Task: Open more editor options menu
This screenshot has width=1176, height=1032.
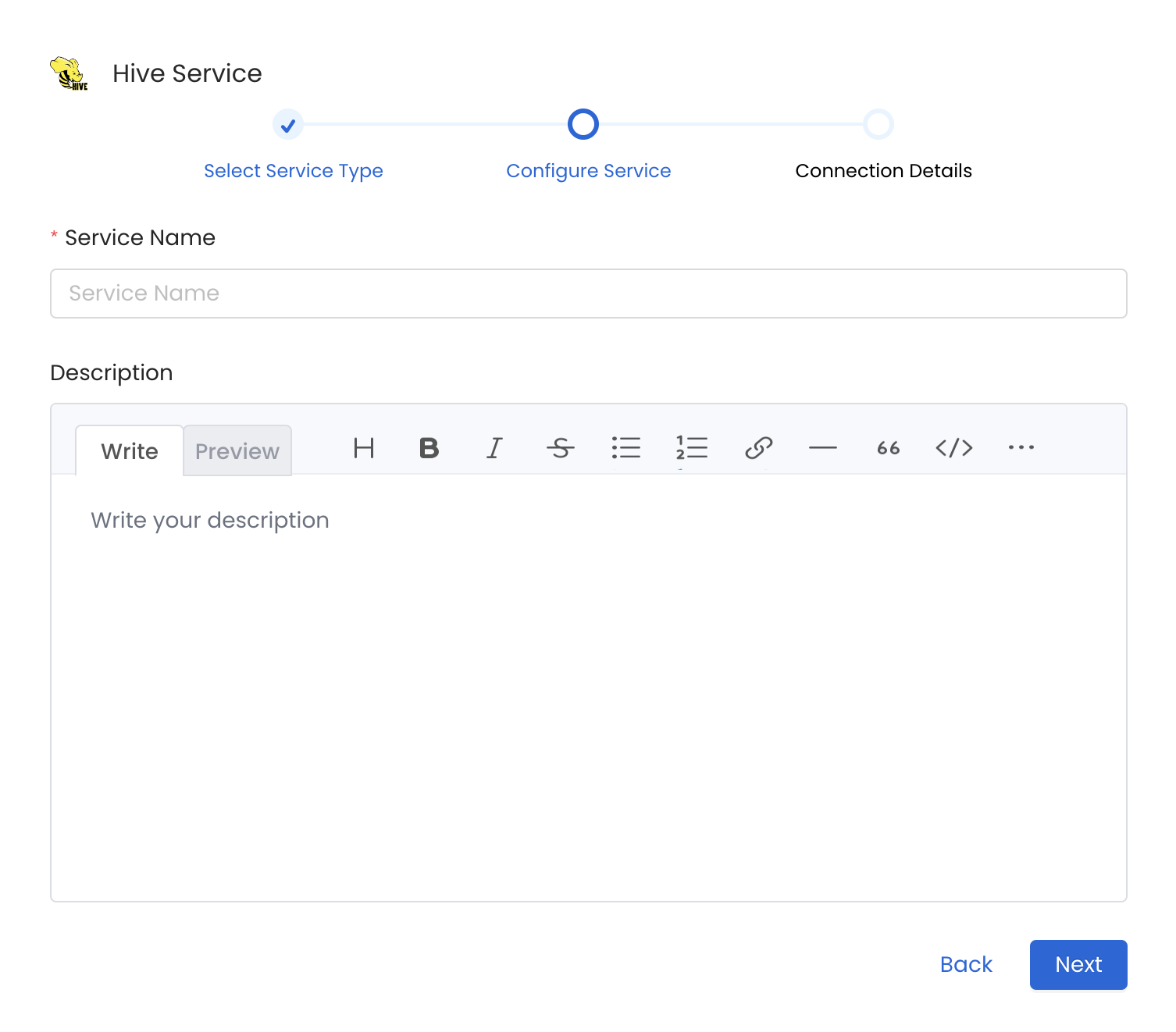Action: coord(1021,448)
